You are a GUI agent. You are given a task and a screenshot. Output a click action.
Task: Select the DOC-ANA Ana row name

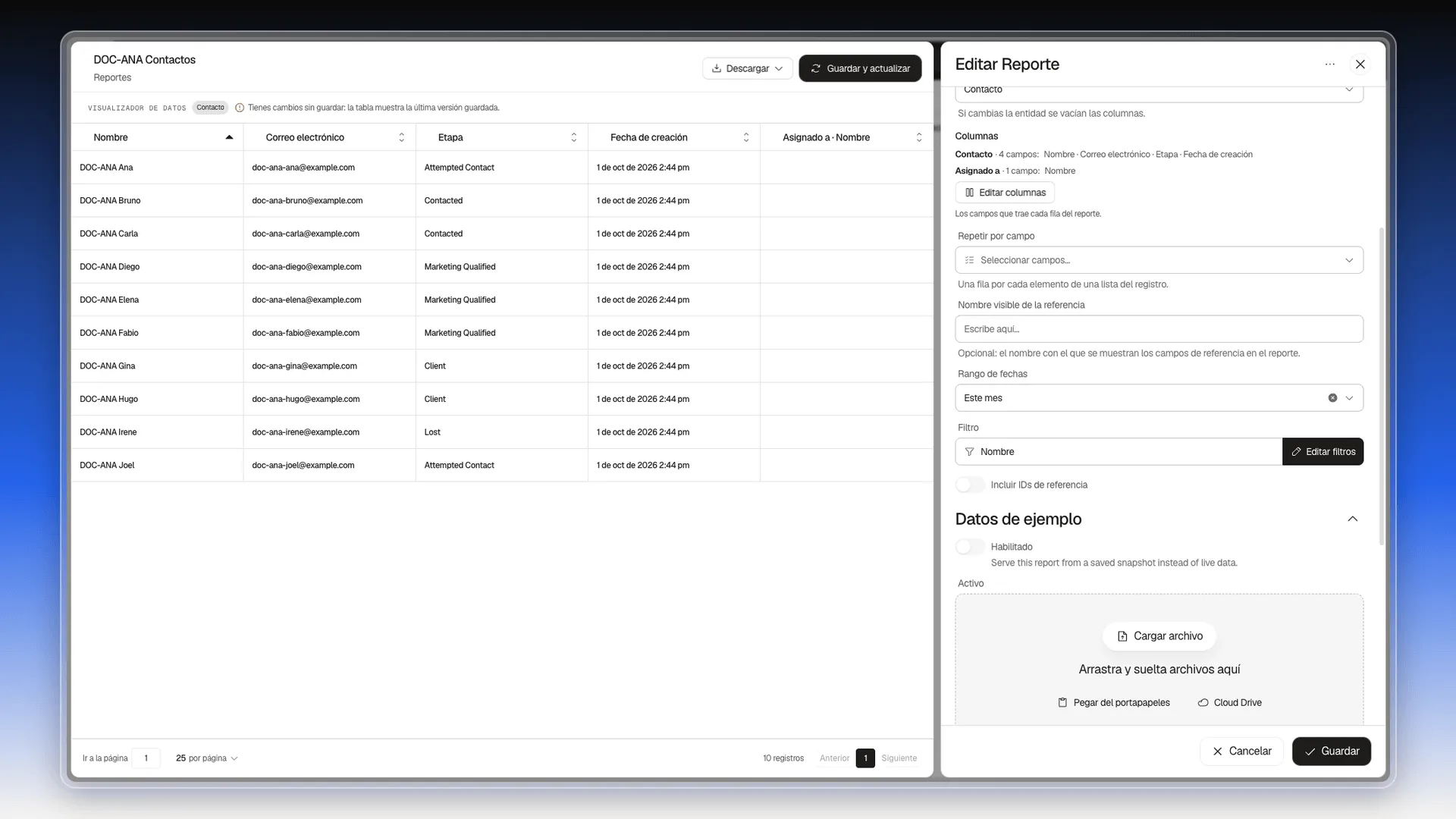tap(106, 168)
